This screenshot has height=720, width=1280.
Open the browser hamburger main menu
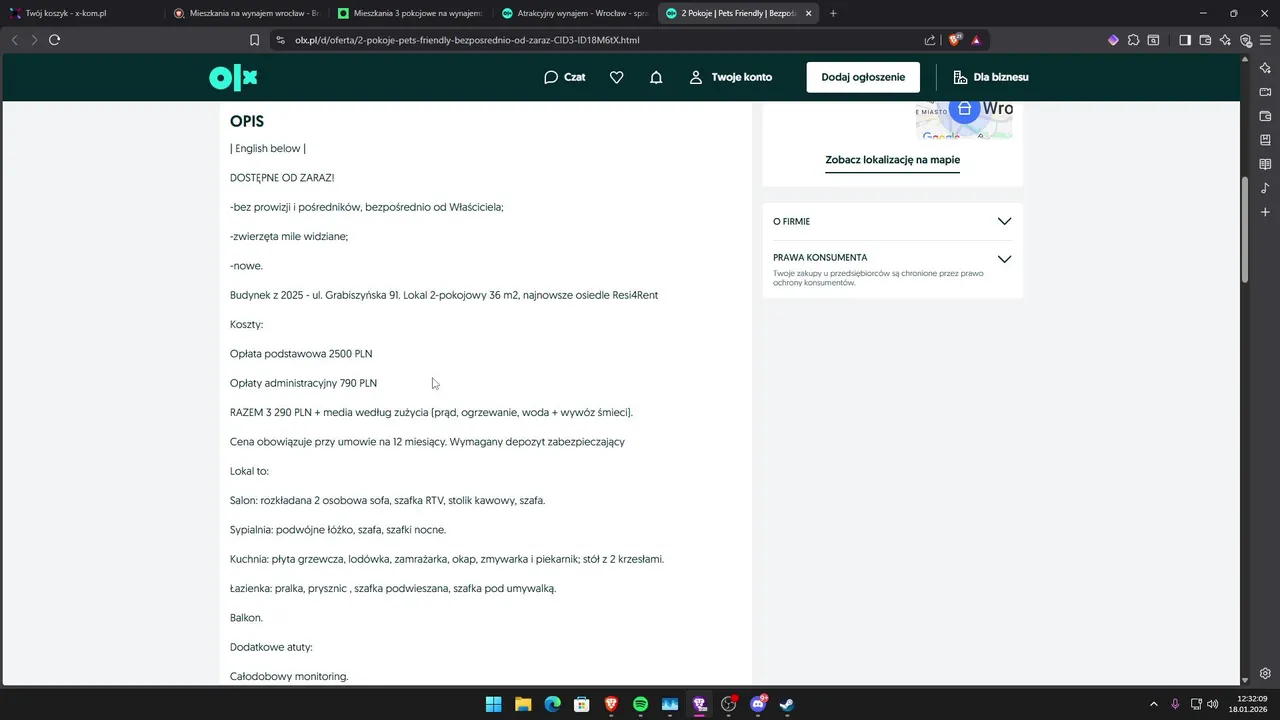(x=1265, y=40)
